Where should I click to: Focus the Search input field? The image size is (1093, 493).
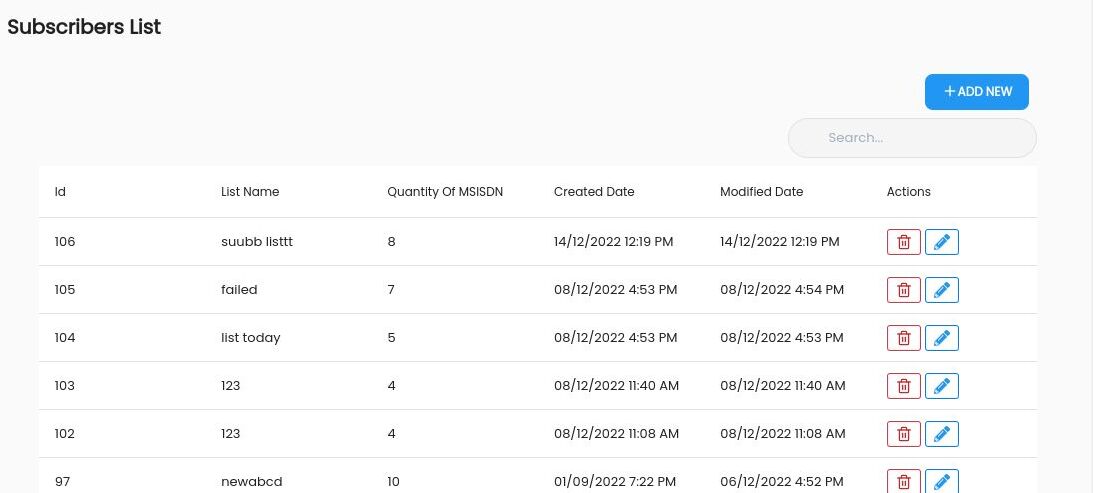click(912, 138)
